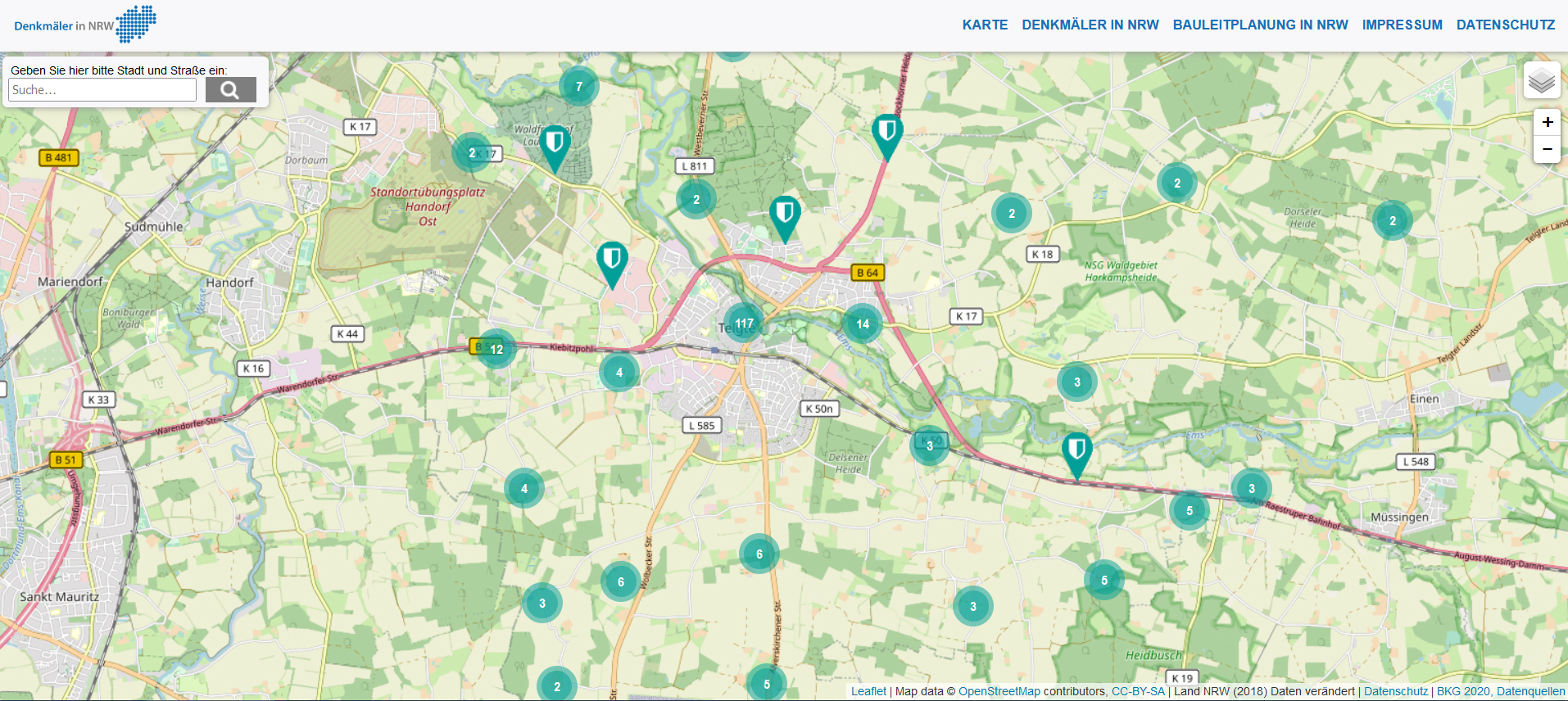Expand the cluster marker showing 117
The width and height of the screenshot is (1568, 701).
tap(744, 323)
